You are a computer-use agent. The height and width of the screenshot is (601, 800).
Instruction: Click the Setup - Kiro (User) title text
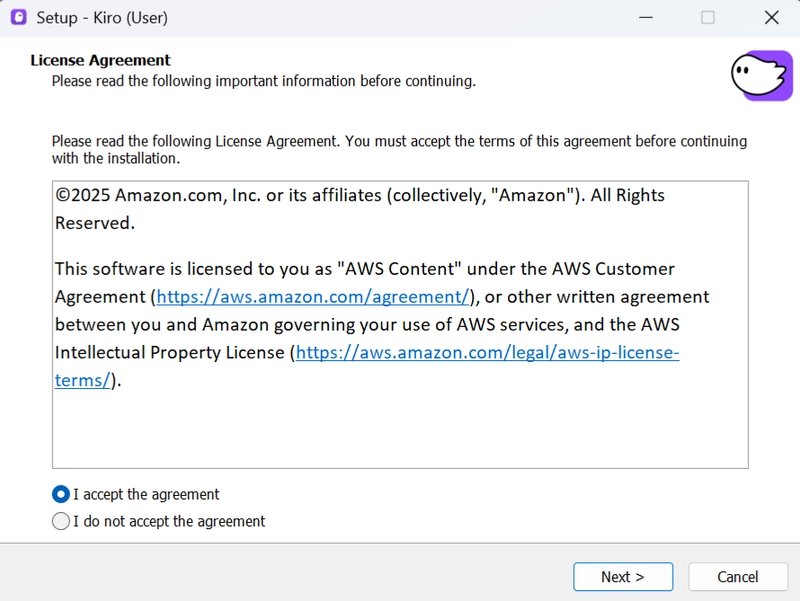(x=102, y=17)
